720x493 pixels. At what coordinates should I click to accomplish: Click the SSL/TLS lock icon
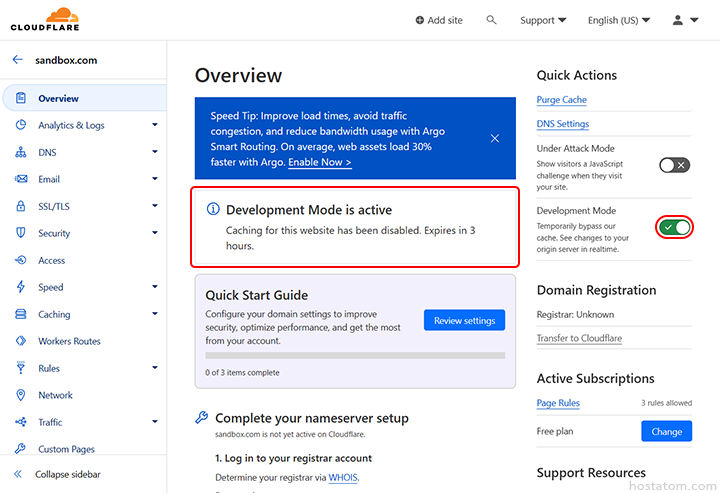coord(20,207)
